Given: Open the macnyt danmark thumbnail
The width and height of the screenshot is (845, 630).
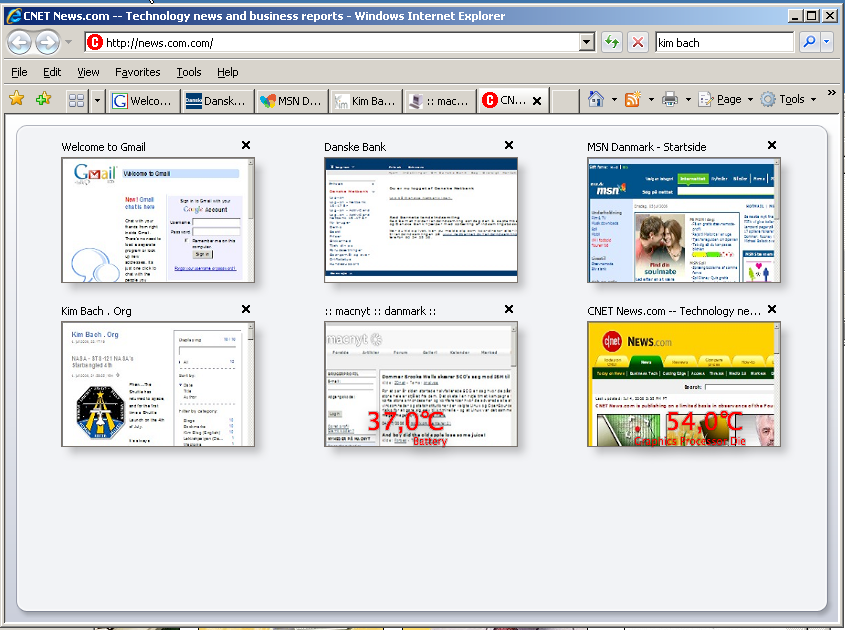Looking at the screenshot, I should click(x=421, y=384).
